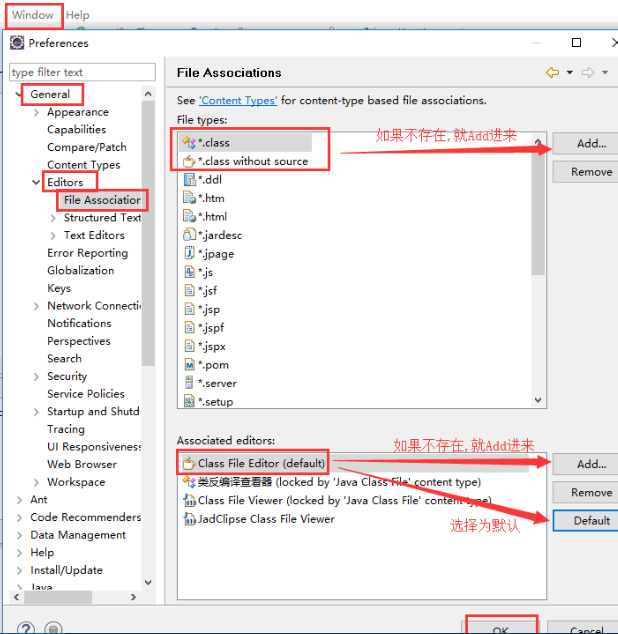618x634 pixels.
Task: Expand the Text Editors node
Action: pos(53,235)
